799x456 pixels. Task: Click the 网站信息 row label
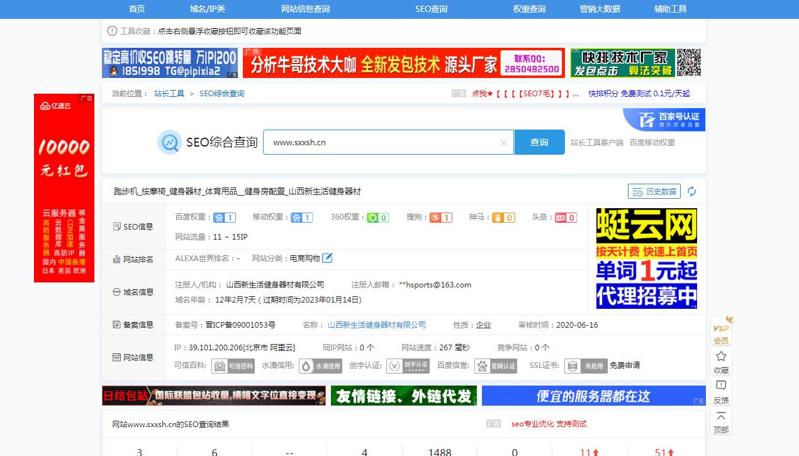(x=133, y=357)
